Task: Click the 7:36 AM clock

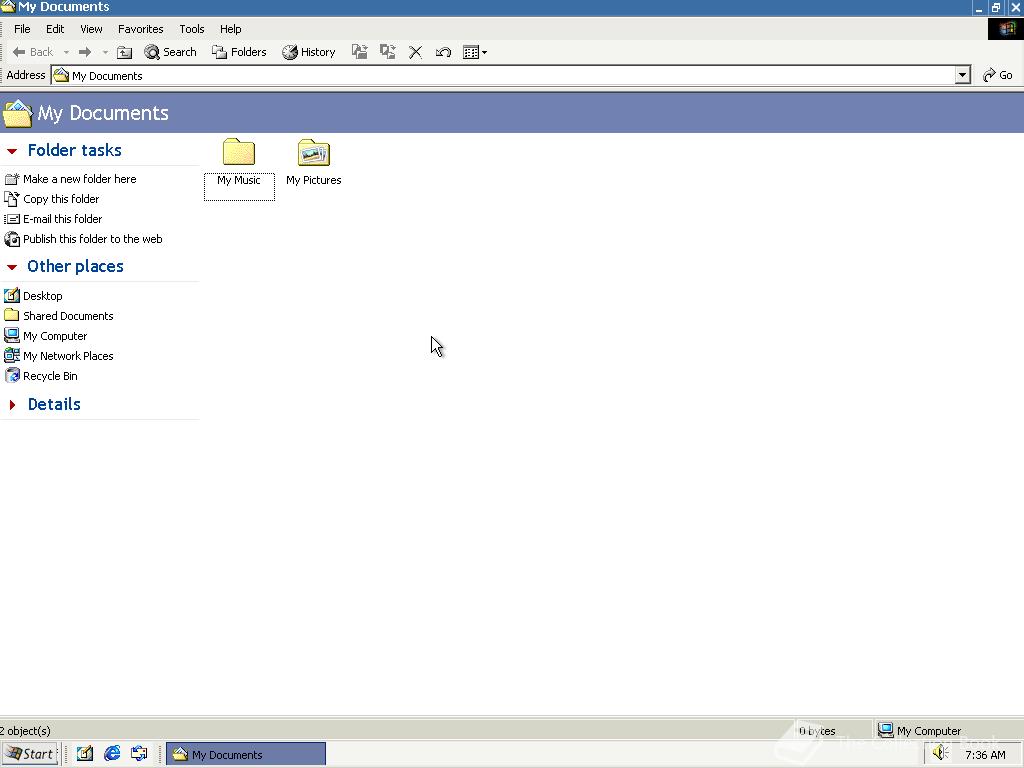Action: point(985,755)
